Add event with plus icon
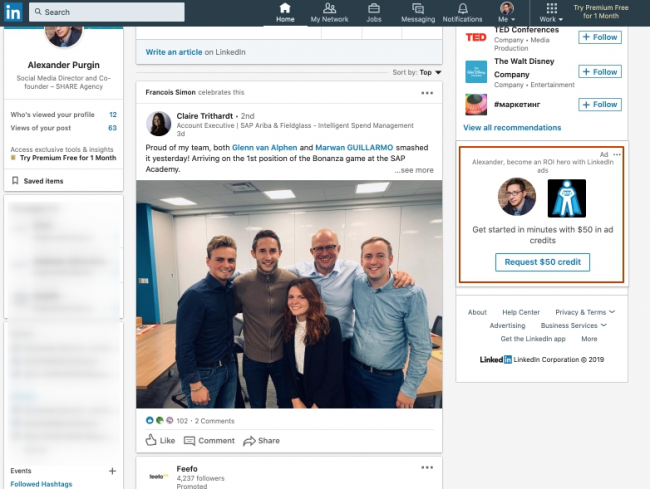Screen dimensions: 650x489 [112, 470]
